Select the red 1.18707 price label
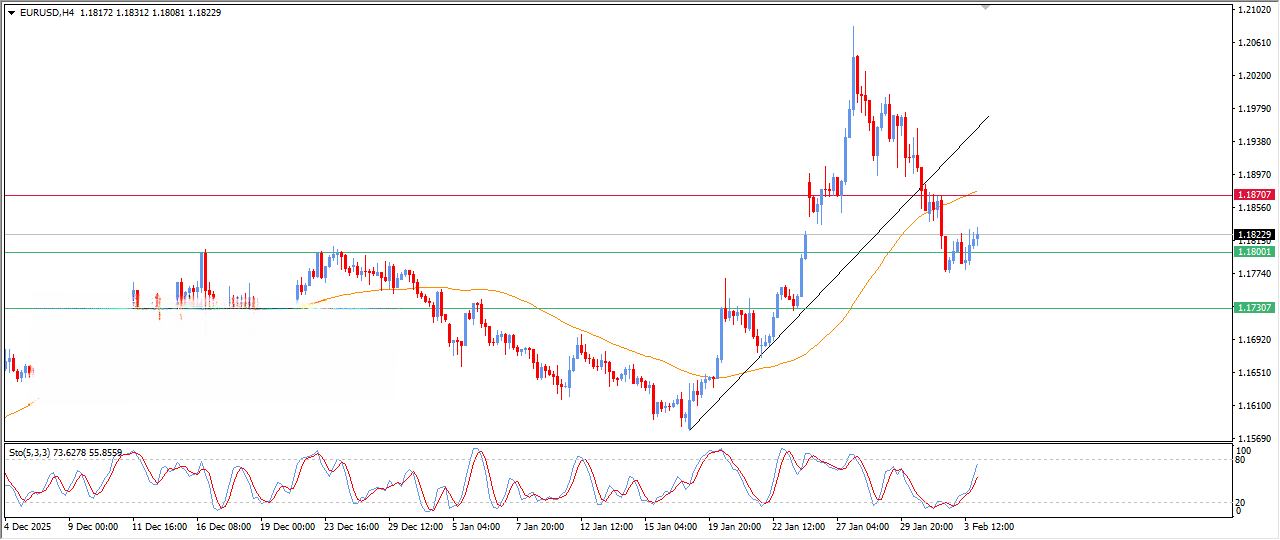This screenshot has height=540, width=1280. tap(1253, 195)
